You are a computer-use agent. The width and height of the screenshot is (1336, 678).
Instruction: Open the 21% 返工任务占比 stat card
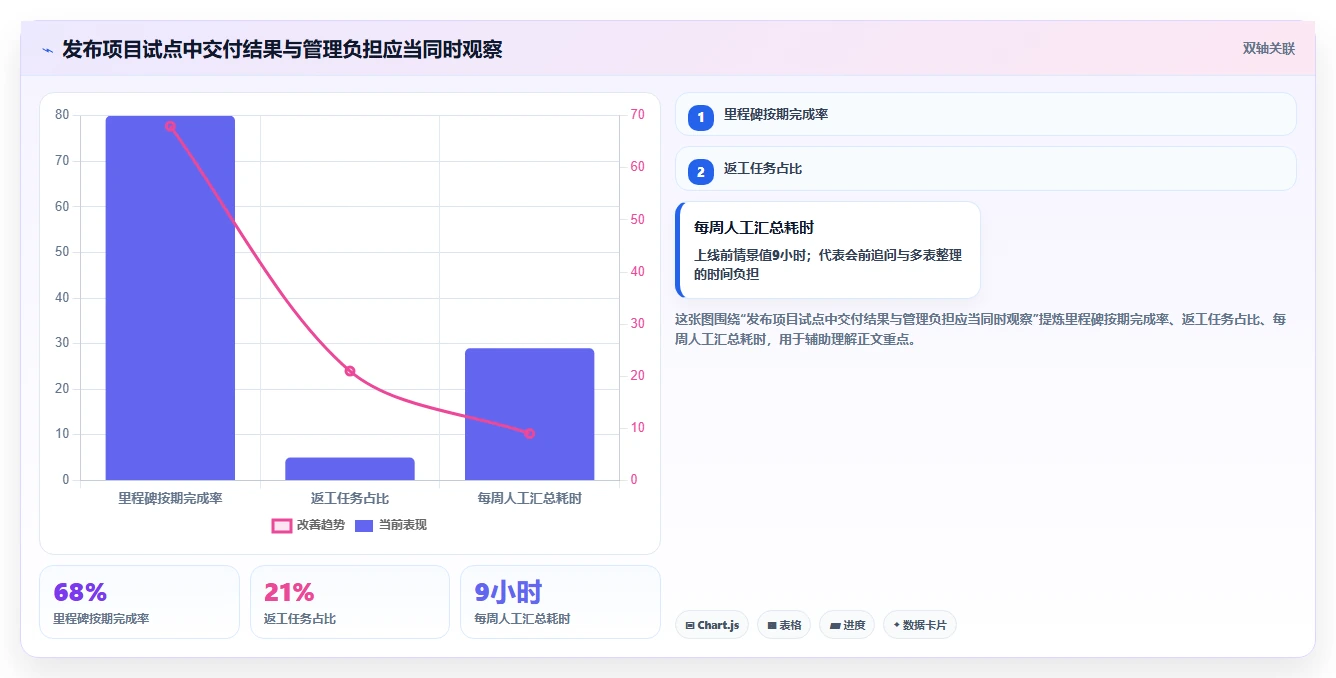(350, 602)
